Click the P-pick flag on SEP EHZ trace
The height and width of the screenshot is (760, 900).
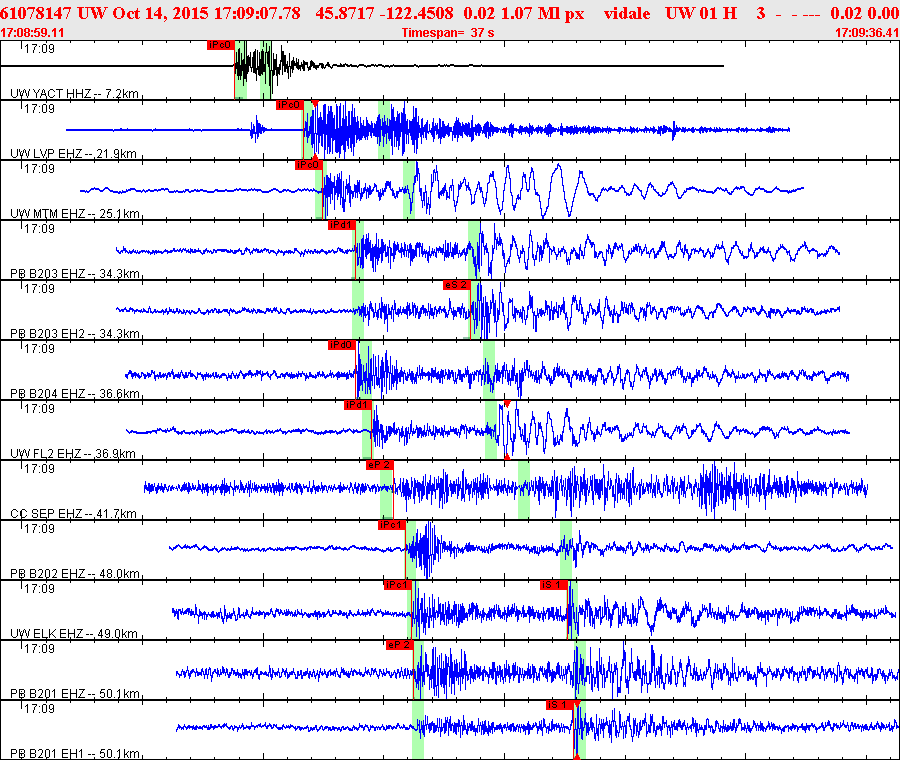[379, 465]
